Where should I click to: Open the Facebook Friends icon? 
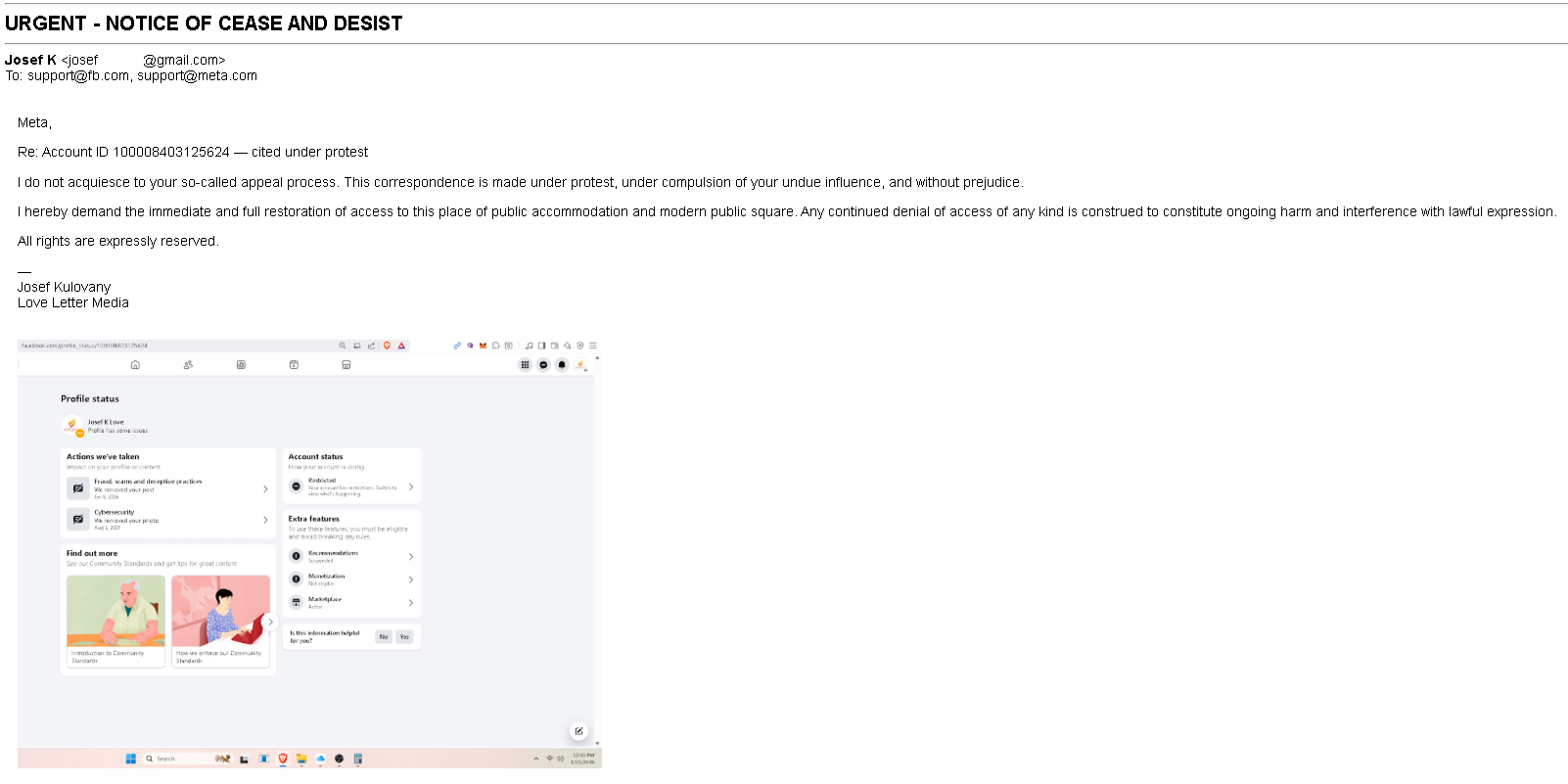pyautogui.click(x=188, y=365)
